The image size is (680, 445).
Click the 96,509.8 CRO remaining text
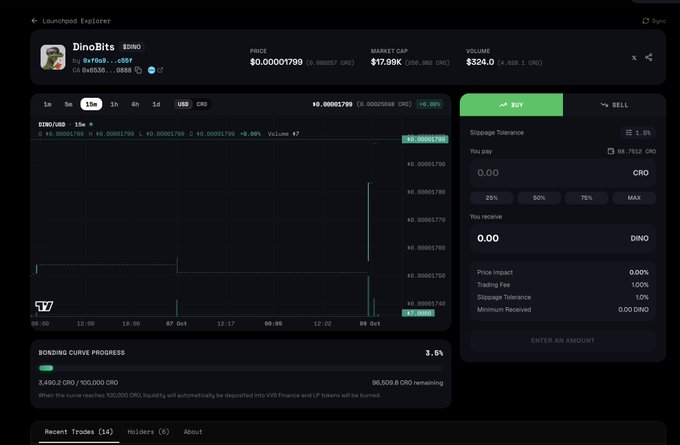[408, 383]
